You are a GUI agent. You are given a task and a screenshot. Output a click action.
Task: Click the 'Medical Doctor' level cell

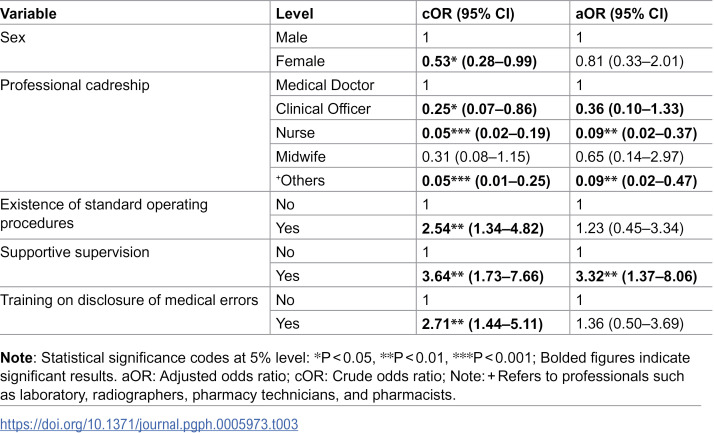pyautogui.click(x=325, y=85)
